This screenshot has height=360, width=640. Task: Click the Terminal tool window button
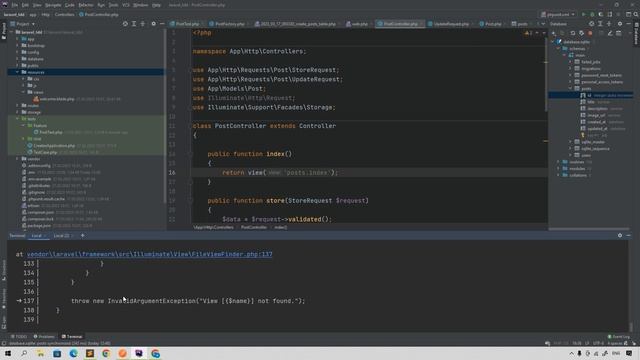pos(72,336)
